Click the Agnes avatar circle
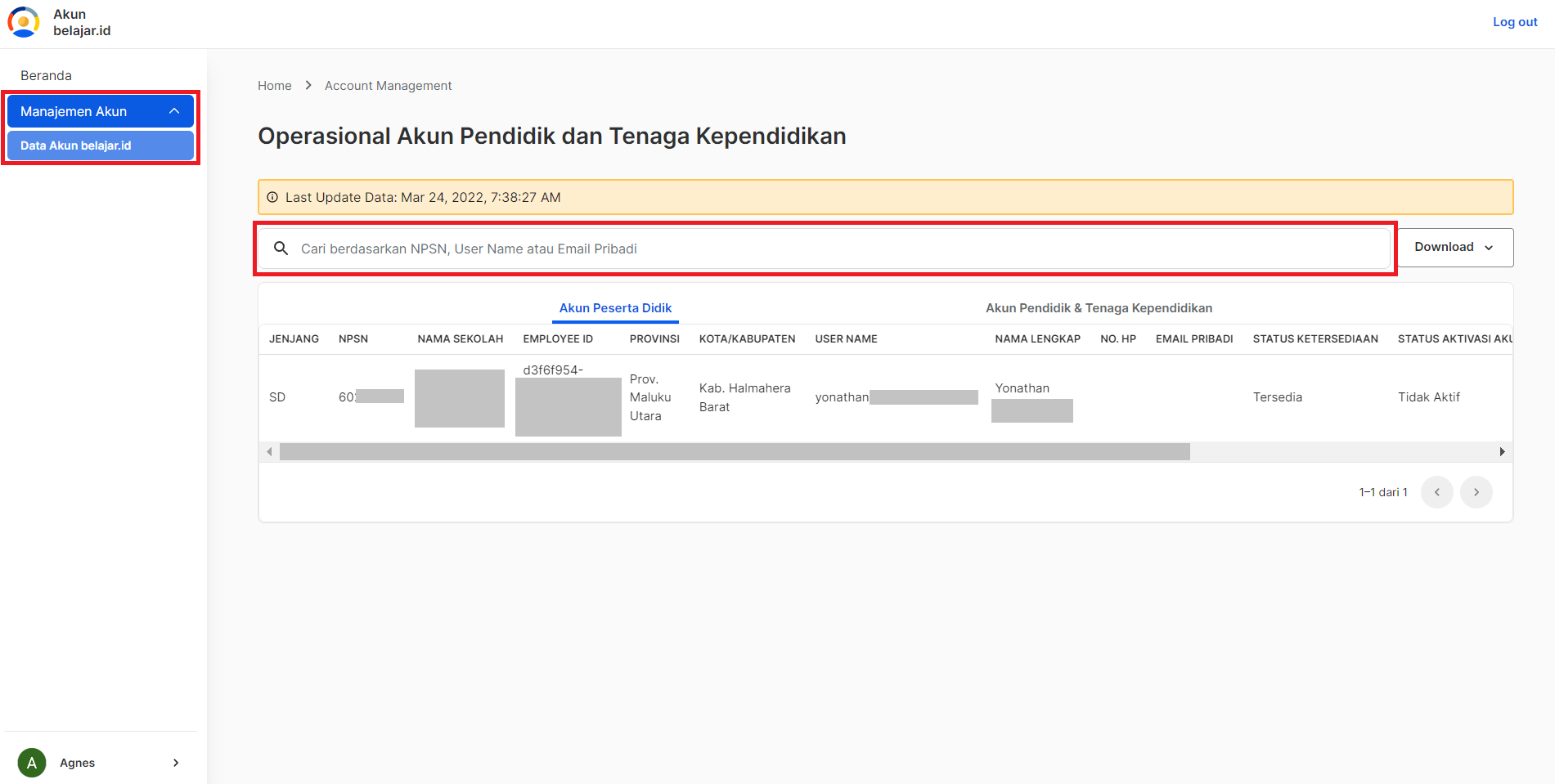 coord(32,763)
